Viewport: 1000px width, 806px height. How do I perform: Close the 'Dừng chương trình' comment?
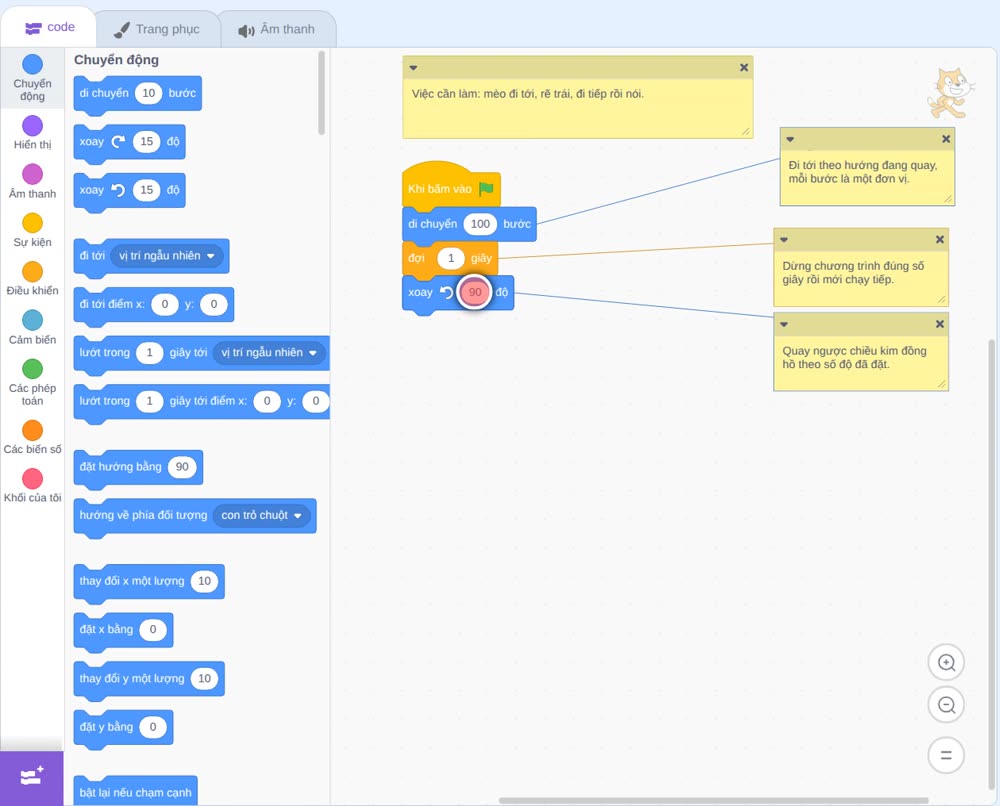pyautogui.click(x=939, y=239)
